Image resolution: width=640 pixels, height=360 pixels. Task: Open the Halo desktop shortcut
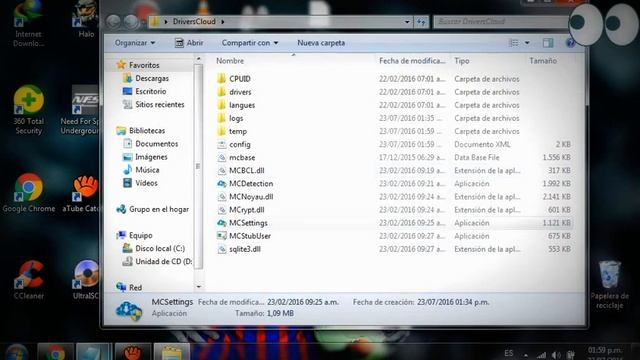(86, 19)
